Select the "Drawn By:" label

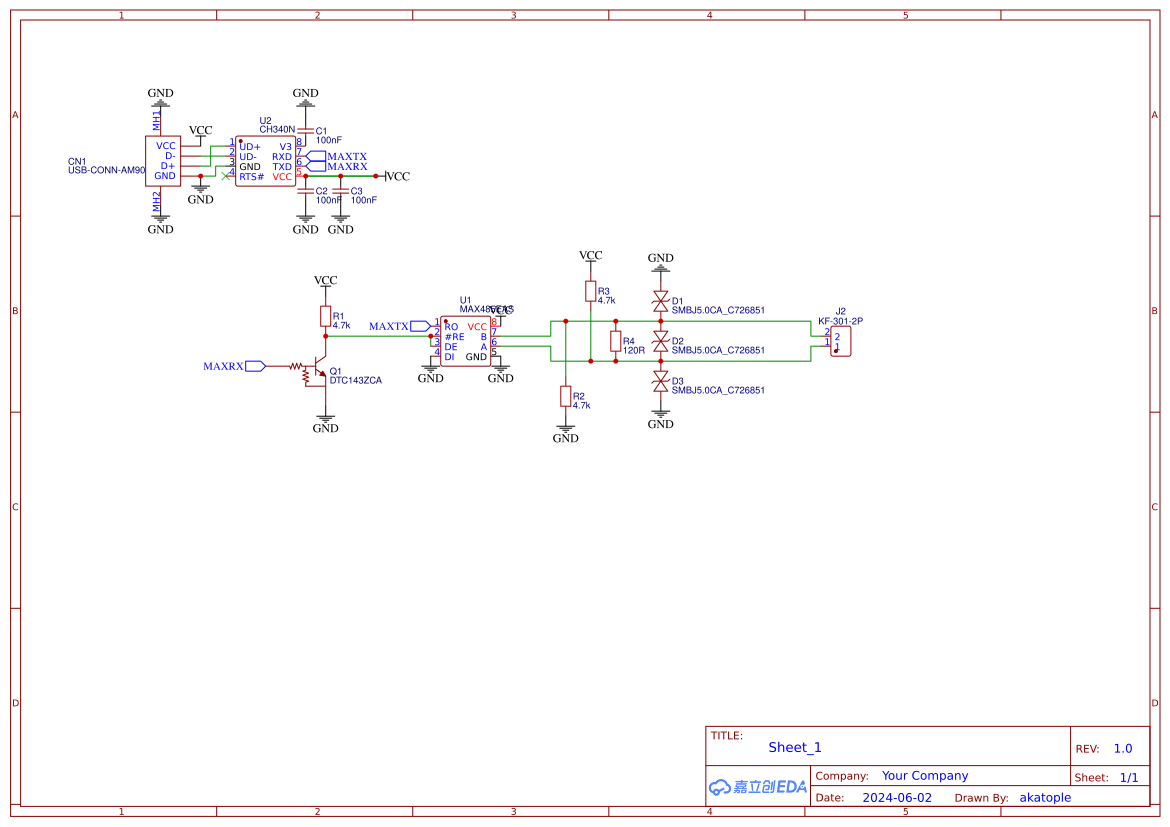(x=981, y=798)
